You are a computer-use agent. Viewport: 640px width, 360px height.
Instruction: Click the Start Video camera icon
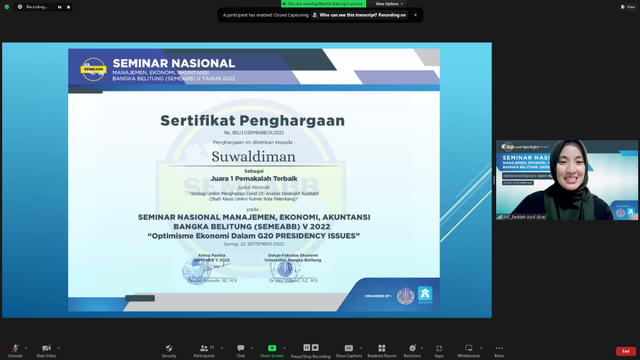pos(46,348)
